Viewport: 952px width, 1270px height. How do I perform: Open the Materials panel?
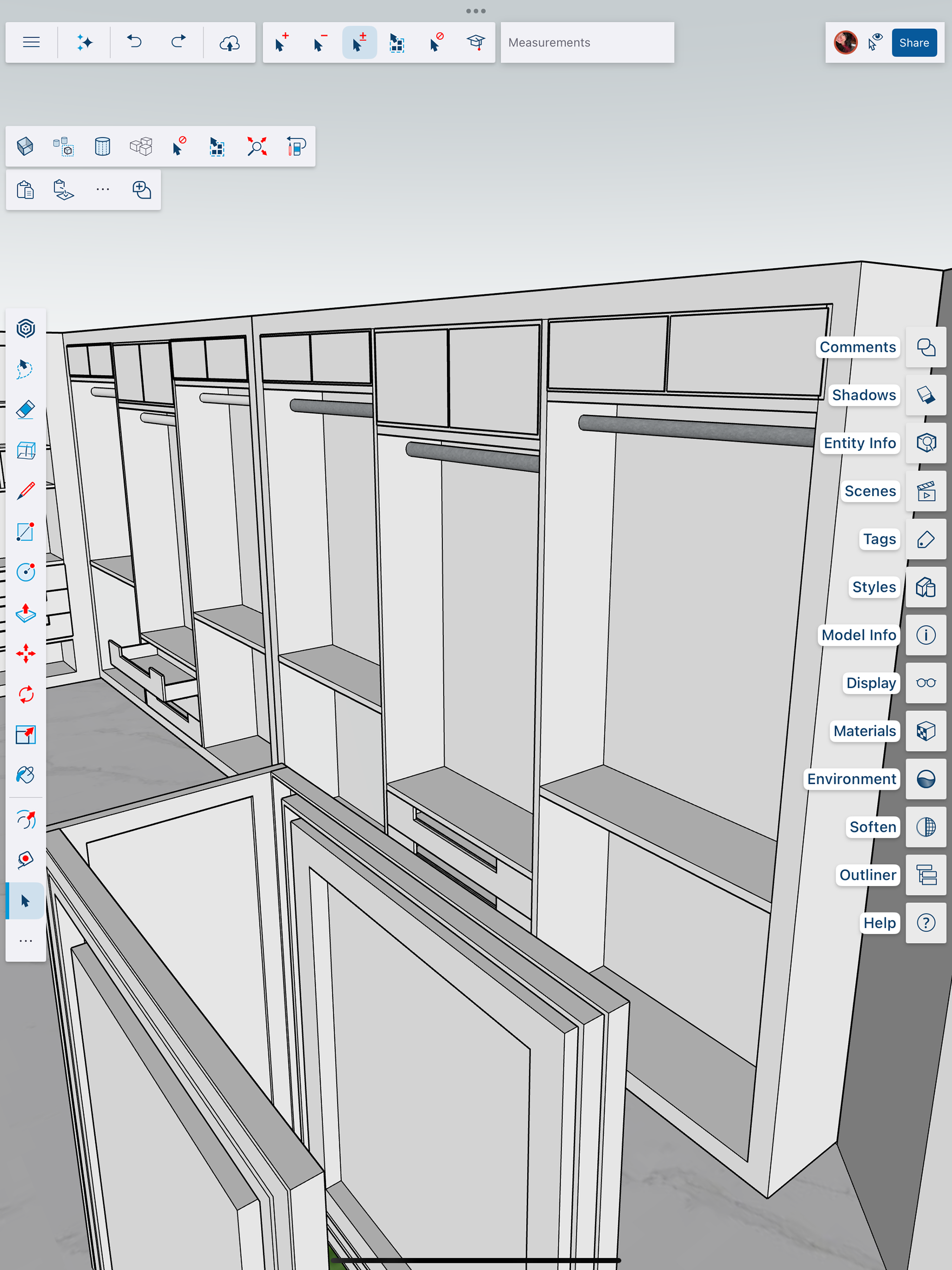[926, 731]
